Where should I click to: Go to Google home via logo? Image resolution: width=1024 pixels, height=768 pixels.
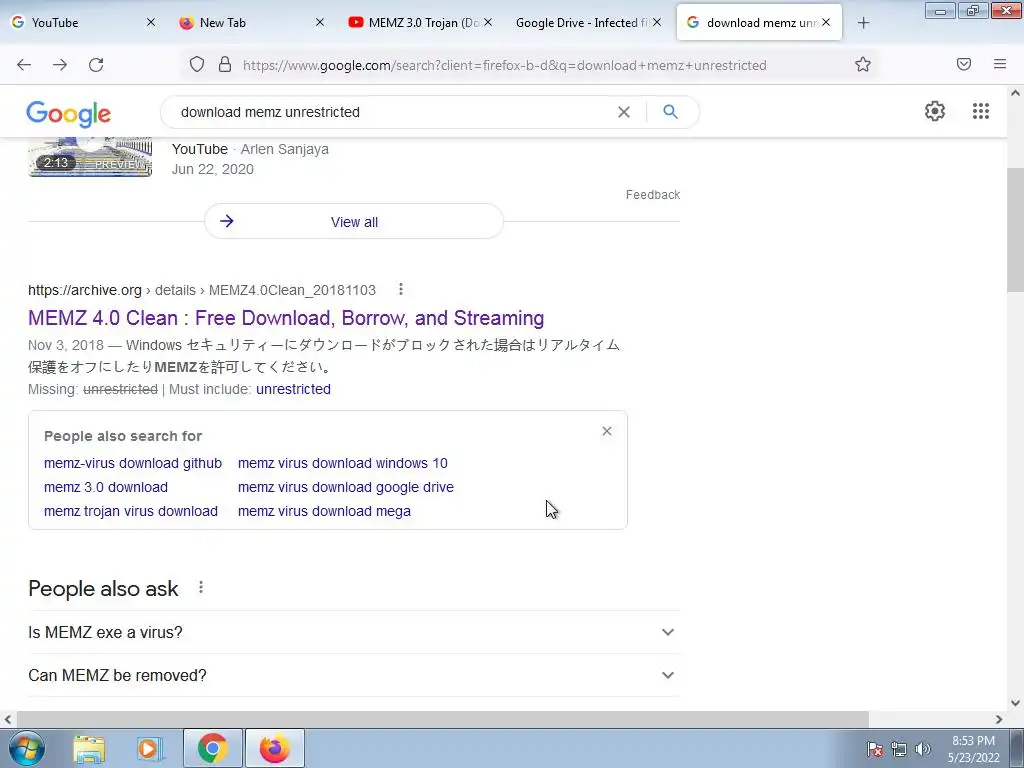(69, 114)
